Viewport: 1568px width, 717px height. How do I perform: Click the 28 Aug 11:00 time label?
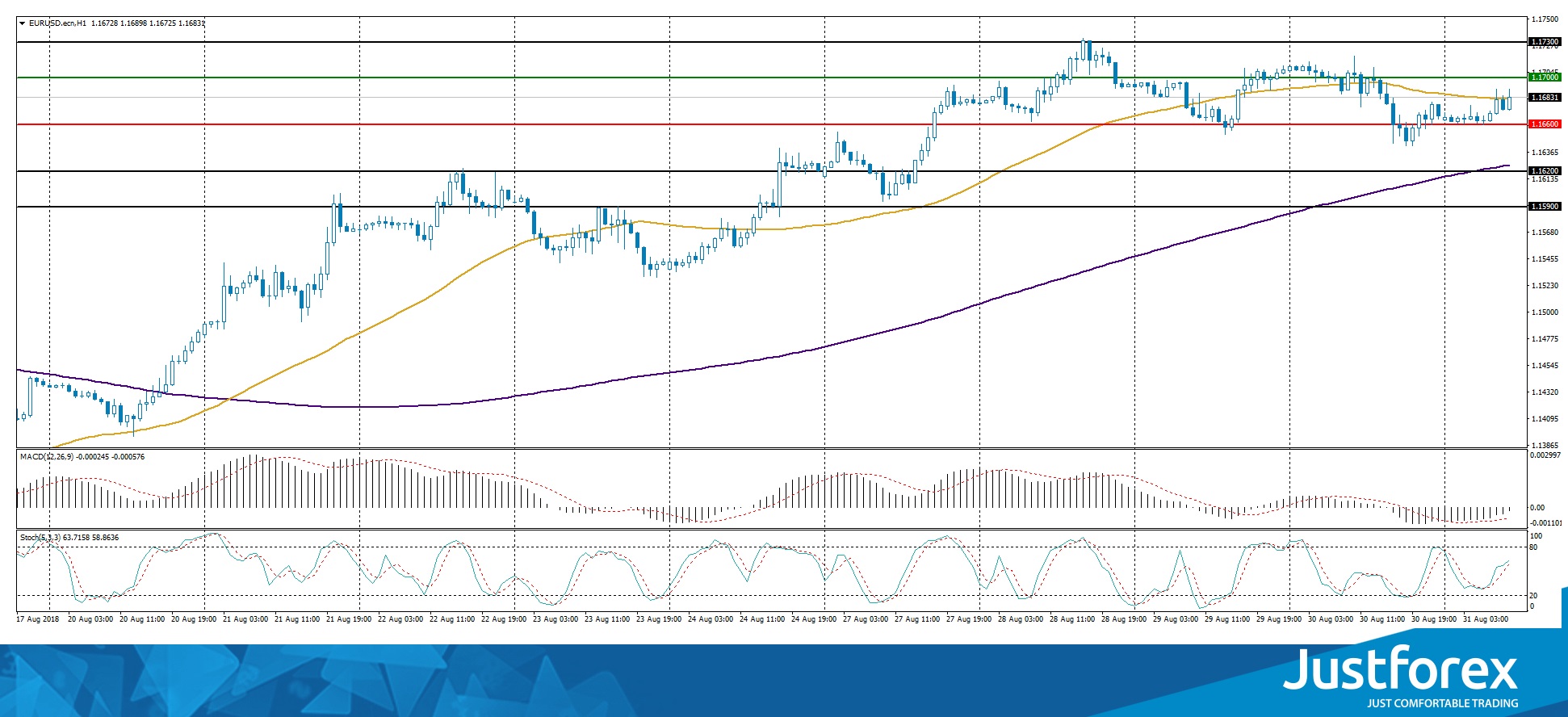[1072, 619]
